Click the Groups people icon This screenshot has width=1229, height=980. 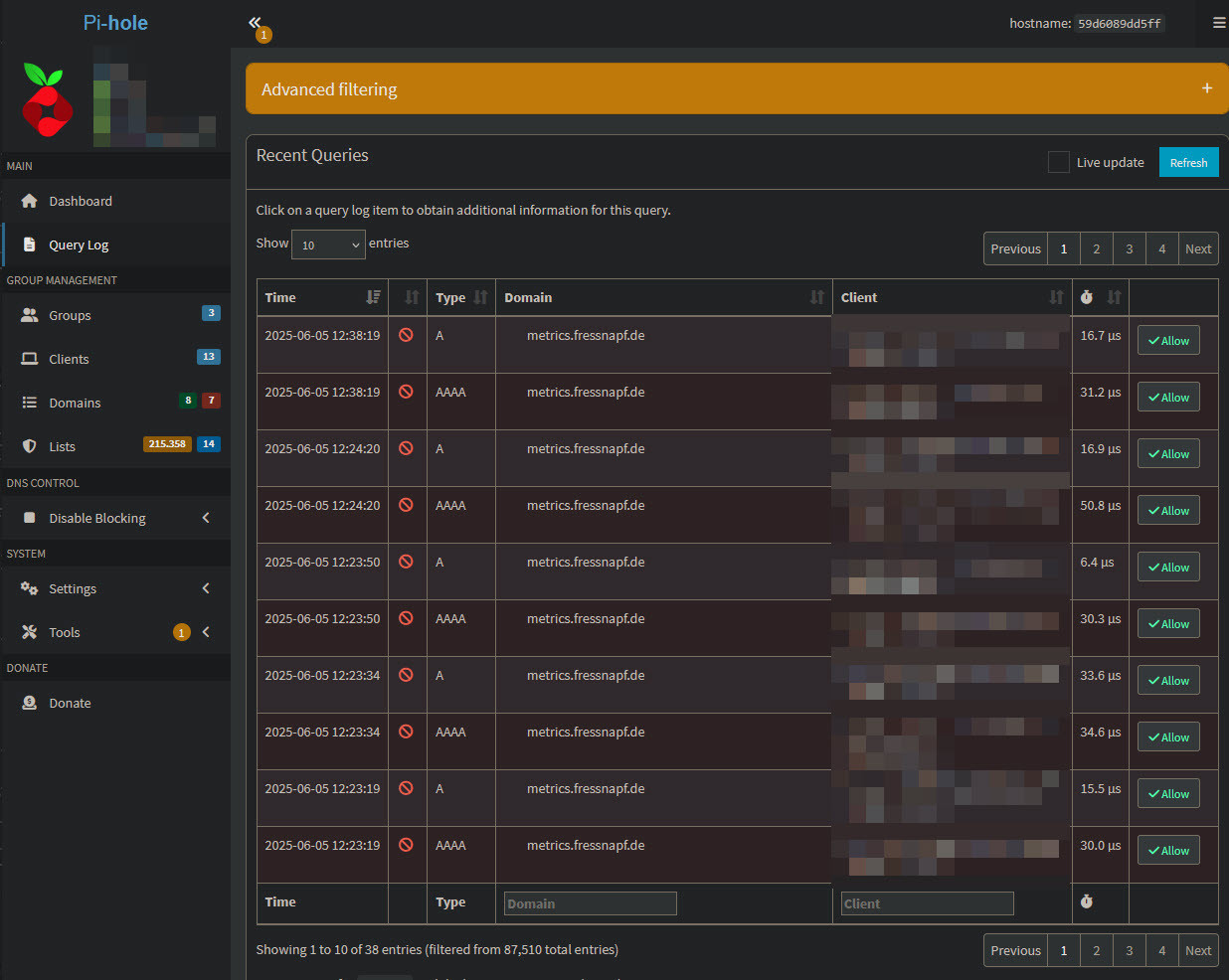pyautogui.click(x=29, y=315)
